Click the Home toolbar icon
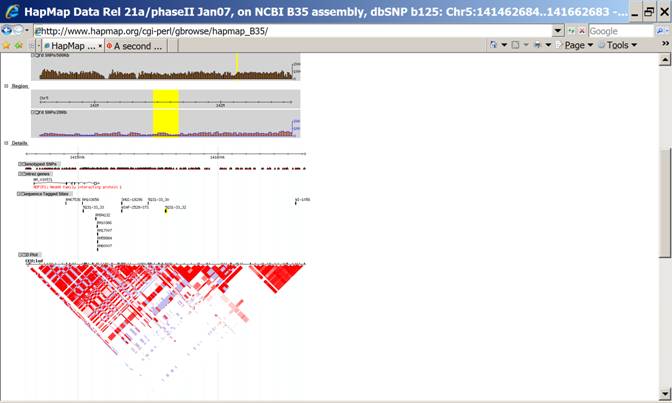This screenshot has height=403, width=672. (495, 46)
